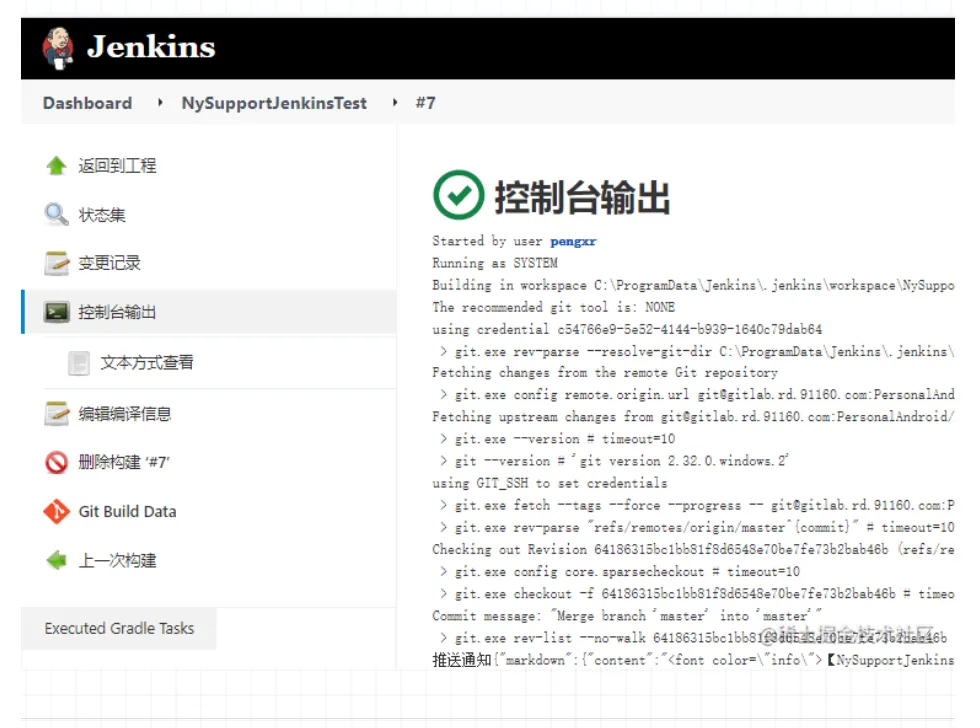Click 'git.exe --version # timeout=10' log line
The image size is (980, 728).
point(557,439)
